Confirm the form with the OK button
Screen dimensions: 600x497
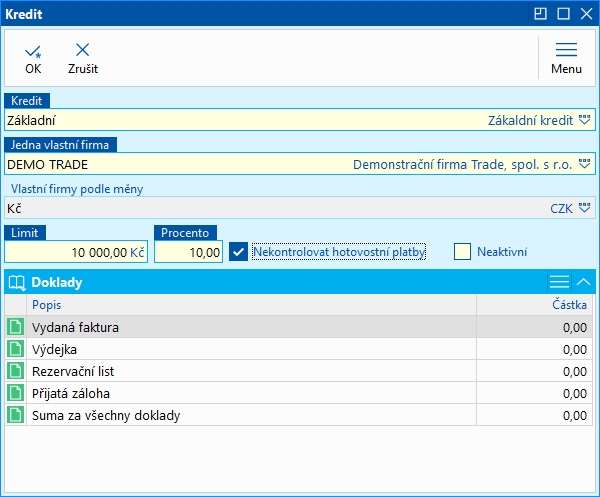[33, 60]
